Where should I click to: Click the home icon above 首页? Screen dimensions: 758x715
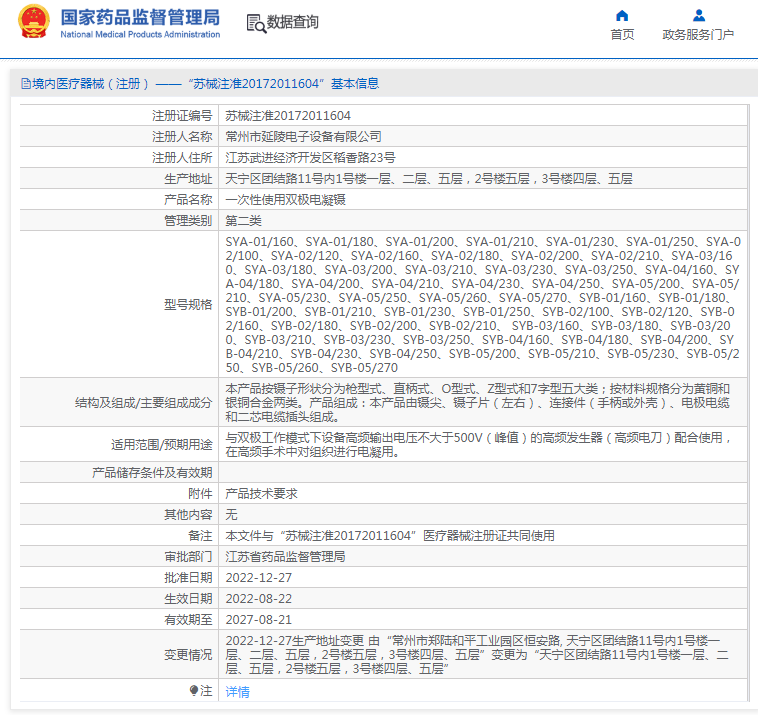[x=622, y=15]
